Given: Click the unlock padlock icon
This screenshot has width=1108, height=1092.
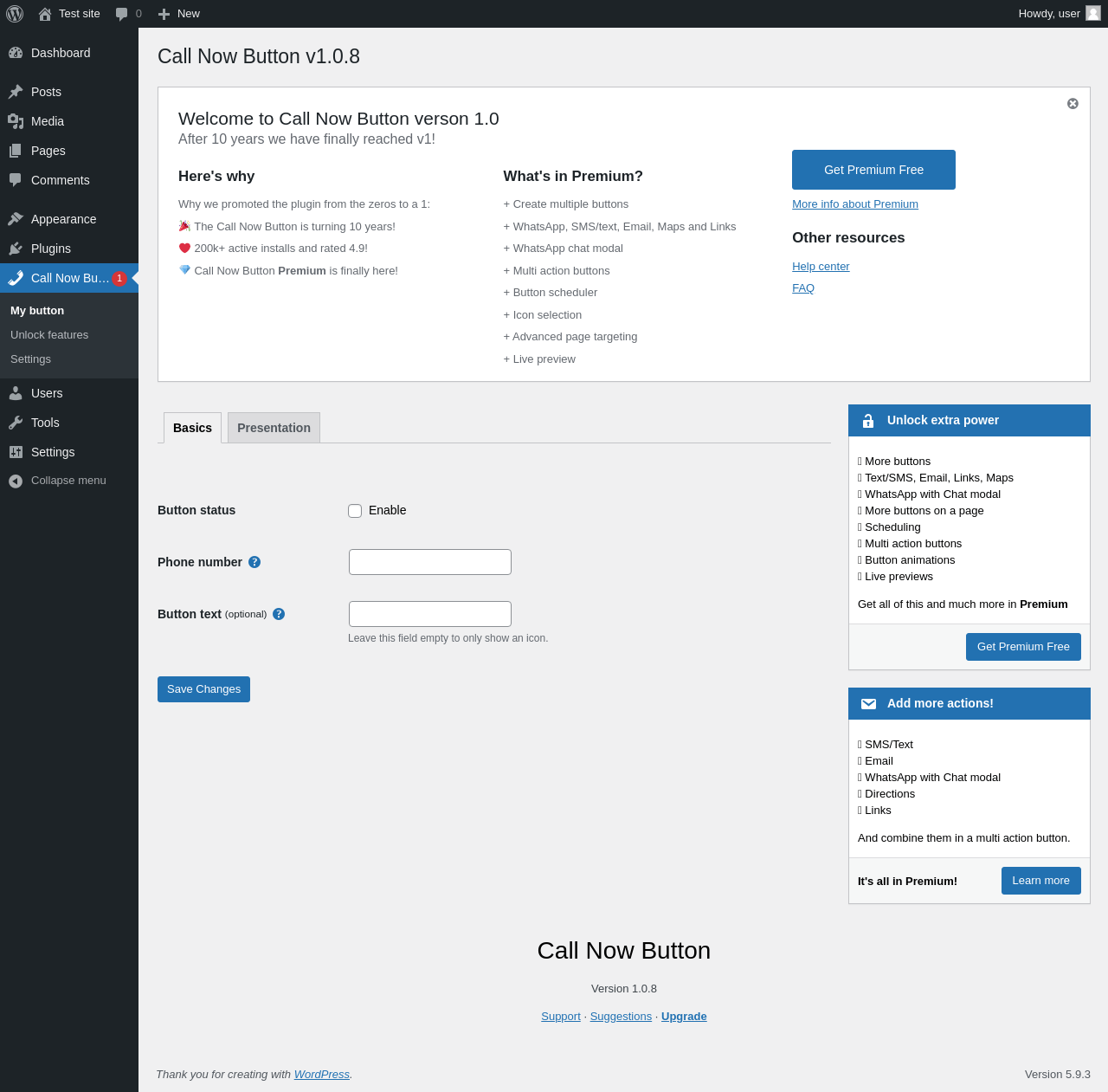Looking at the screenshot, I should tap(868, 421).
